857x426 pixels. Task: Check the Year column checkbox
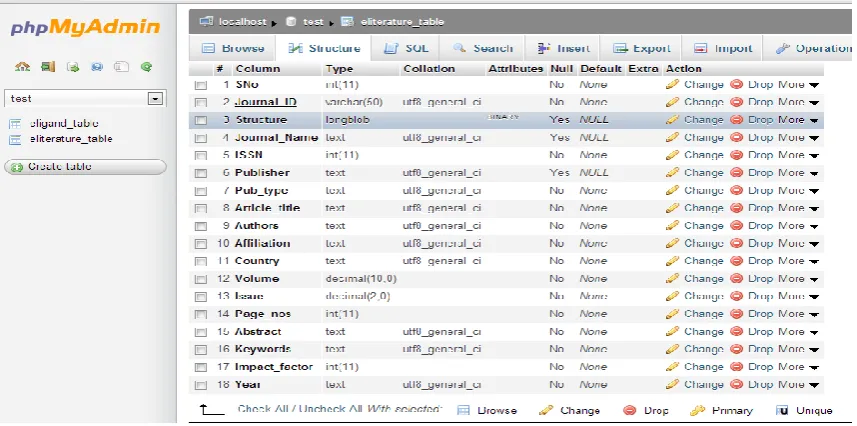click(x=201, y=385)
